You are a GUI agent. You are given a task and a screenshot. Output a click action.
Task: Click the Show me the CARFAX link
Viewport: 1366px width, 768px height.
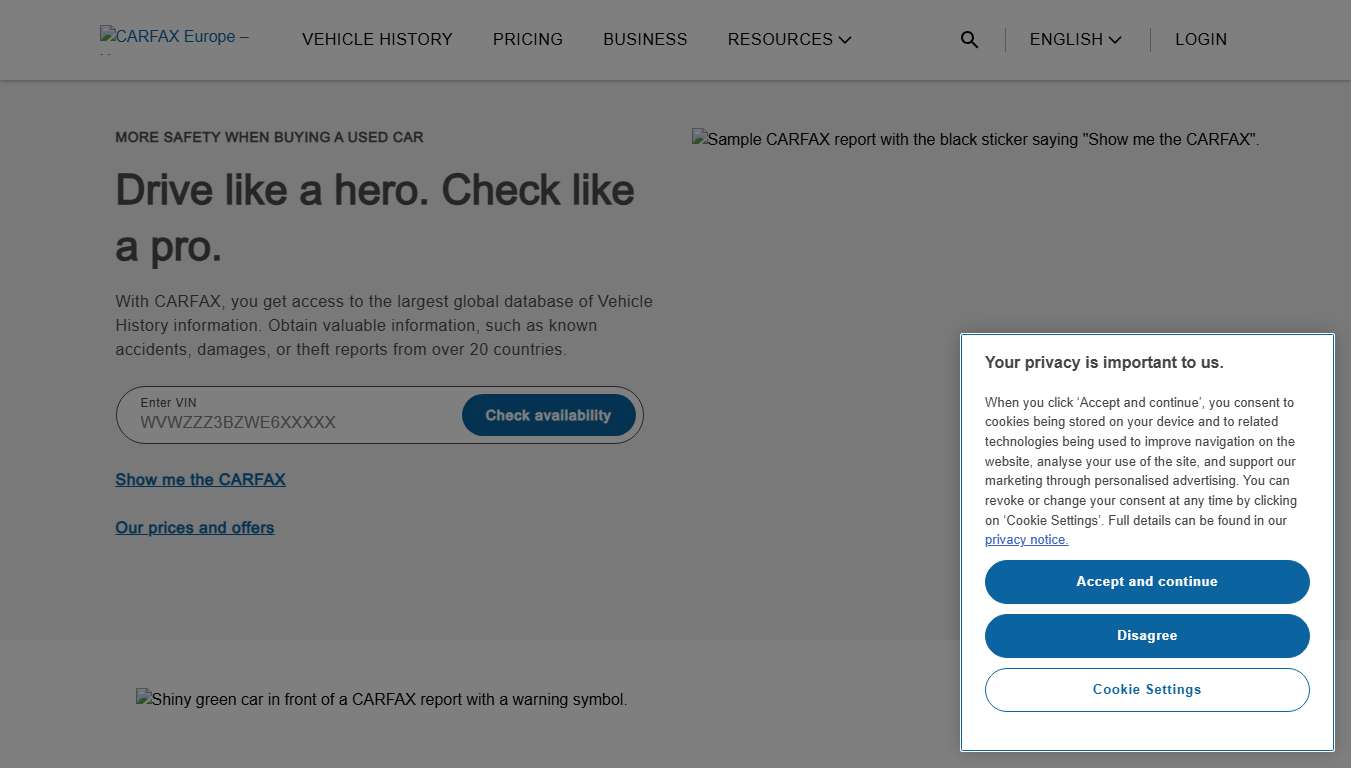(200, 479)
